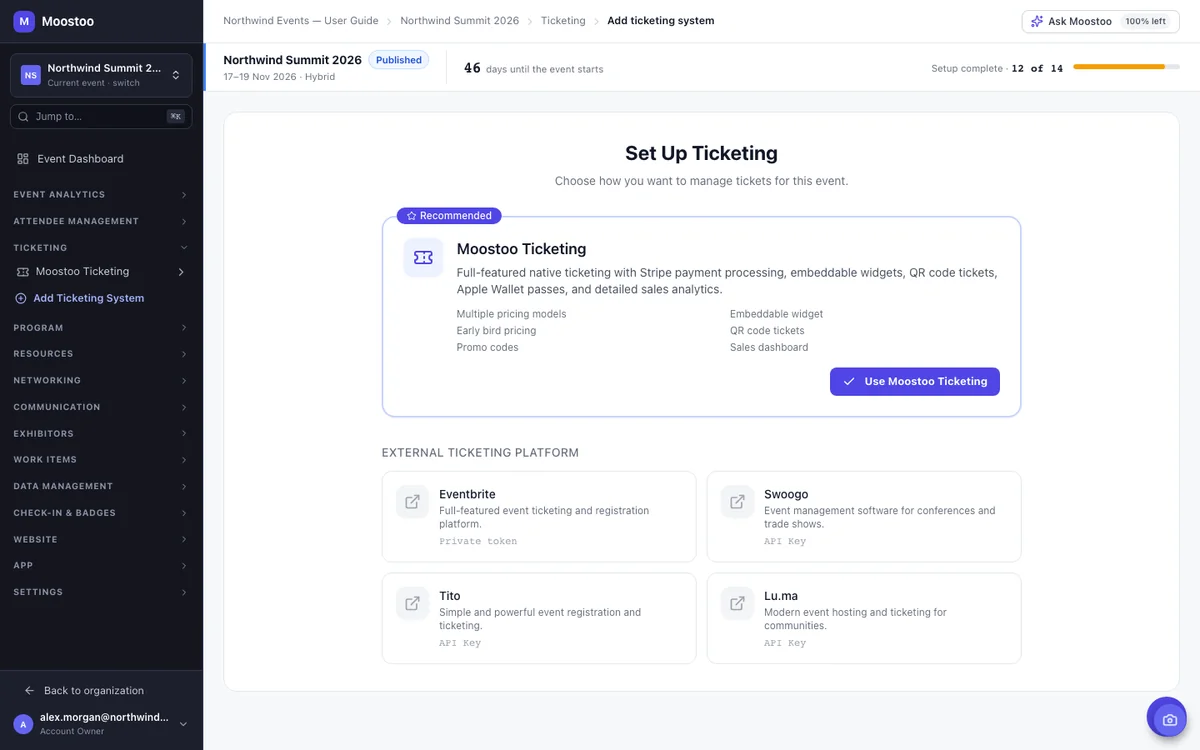Click the Moostoo Ticketing ticket icon in sidebar
This screenshot has height=750, width=1200.
click(x=23, y=272)
